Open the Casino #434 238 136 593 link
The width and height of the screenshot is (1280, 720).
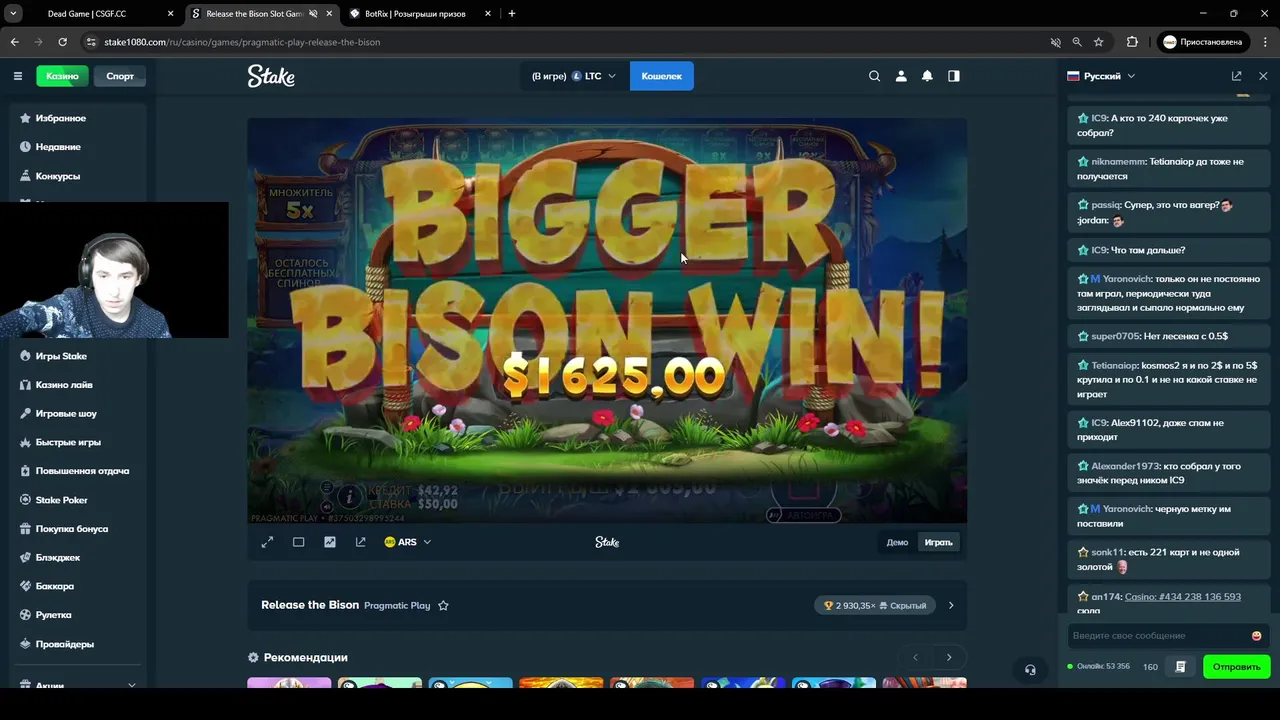[x=1183, y=597]
